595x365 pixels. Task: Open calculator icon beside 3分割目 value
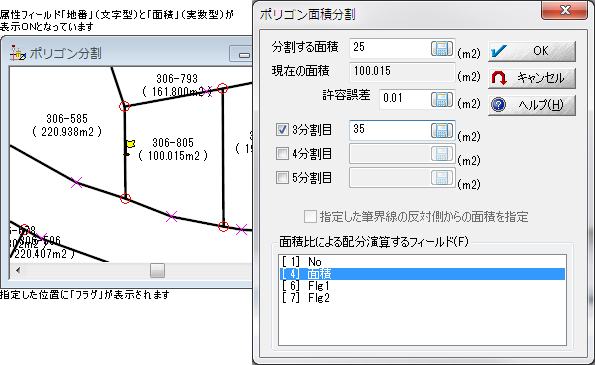click(x=442, y=131)
